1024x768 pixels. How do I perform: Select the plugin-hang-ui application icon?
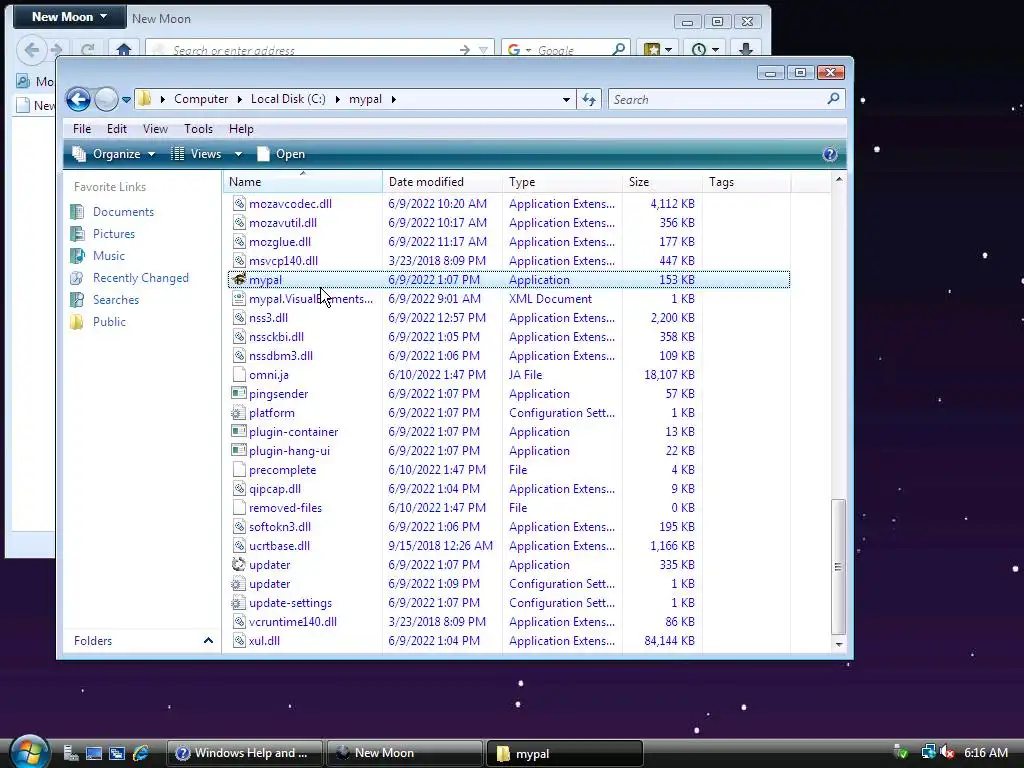click(x=238, y=451)
